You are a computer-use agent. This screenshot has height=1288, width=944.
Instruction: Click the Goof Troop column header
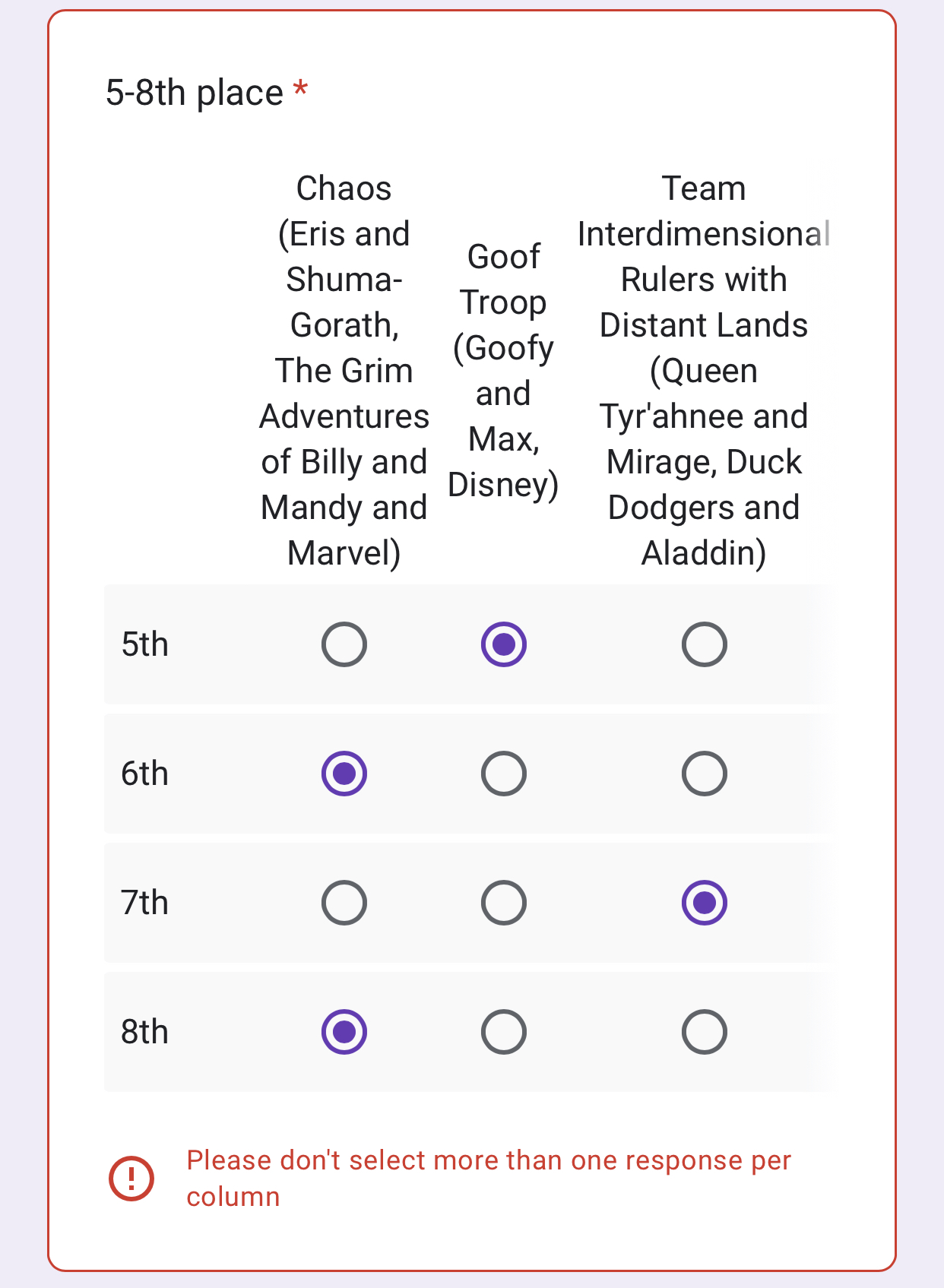(x=504, y=371)
